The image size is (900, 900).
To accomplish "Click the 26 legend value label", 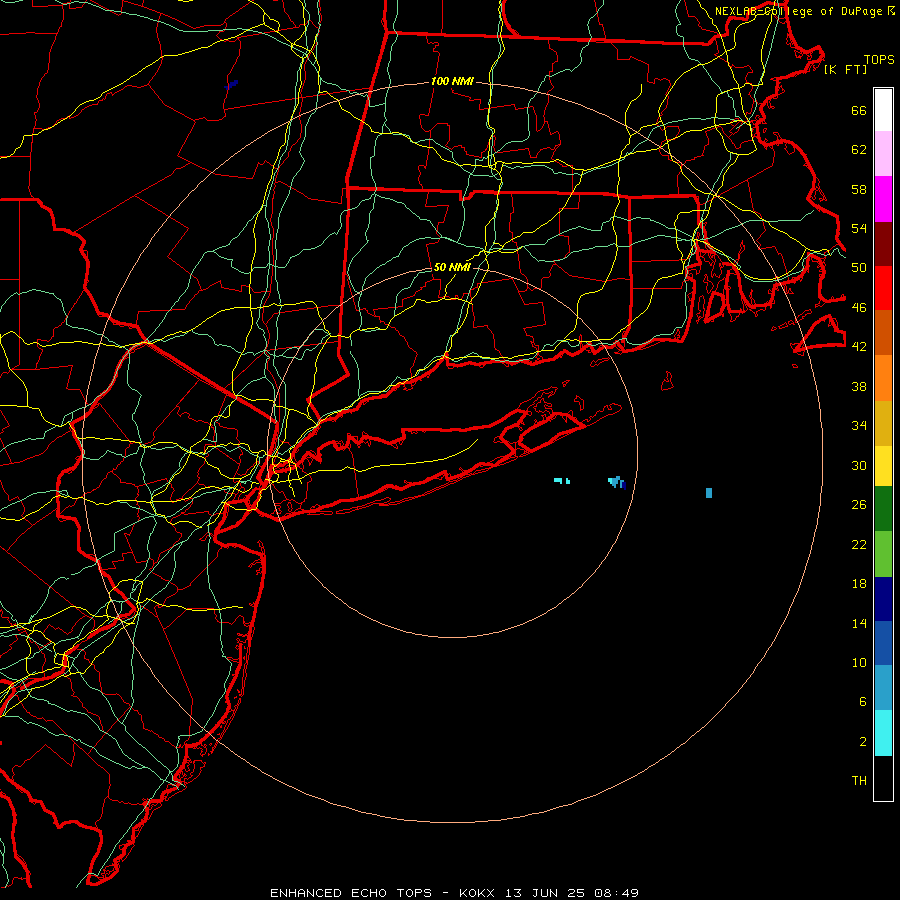I will 859,505.
